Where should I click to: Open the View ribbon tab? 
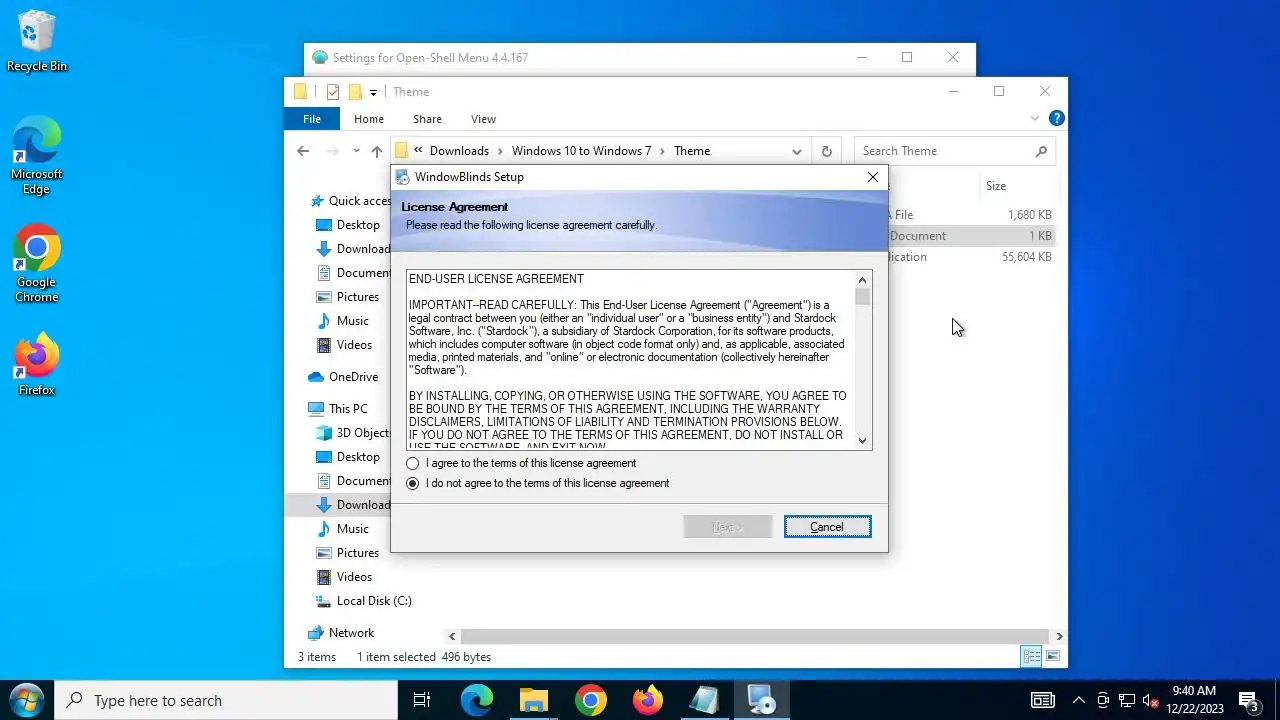coord(483,119)
